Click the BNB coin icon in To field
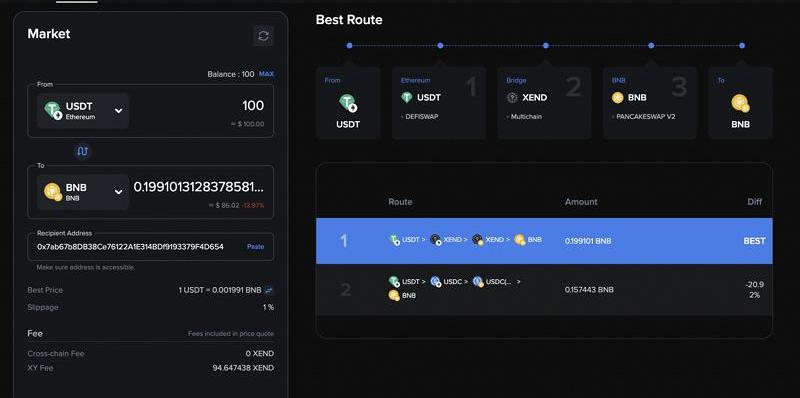This screenshot has width=800, height=398. coord(53,192)
